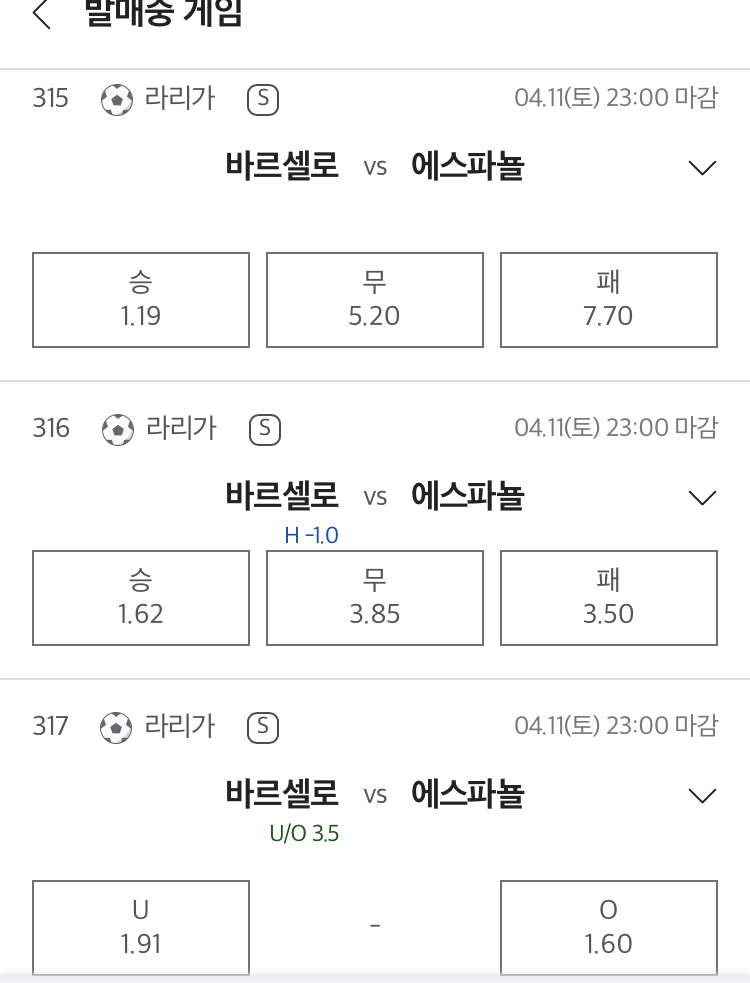Click the soccer ball icon for game 315
750x983 pixels.
(x=117, y=100)
